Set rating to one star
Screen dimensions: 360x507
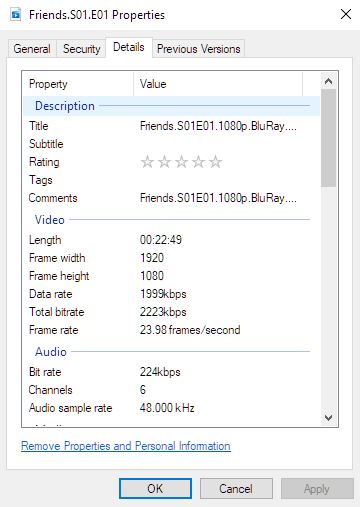(x=147, y=162)
